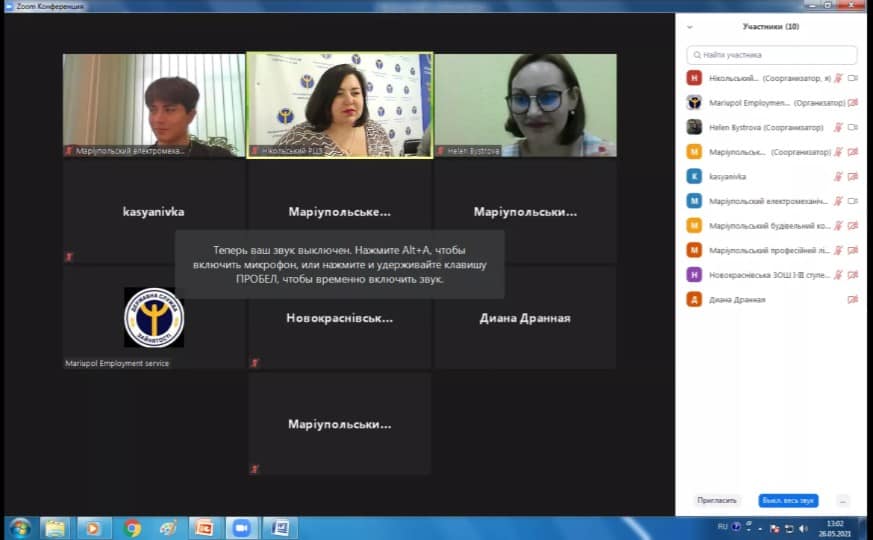Select Helen Bystrova's video tile
The image size is (873, 540).
pyautogui.click(x=525, y=105)
